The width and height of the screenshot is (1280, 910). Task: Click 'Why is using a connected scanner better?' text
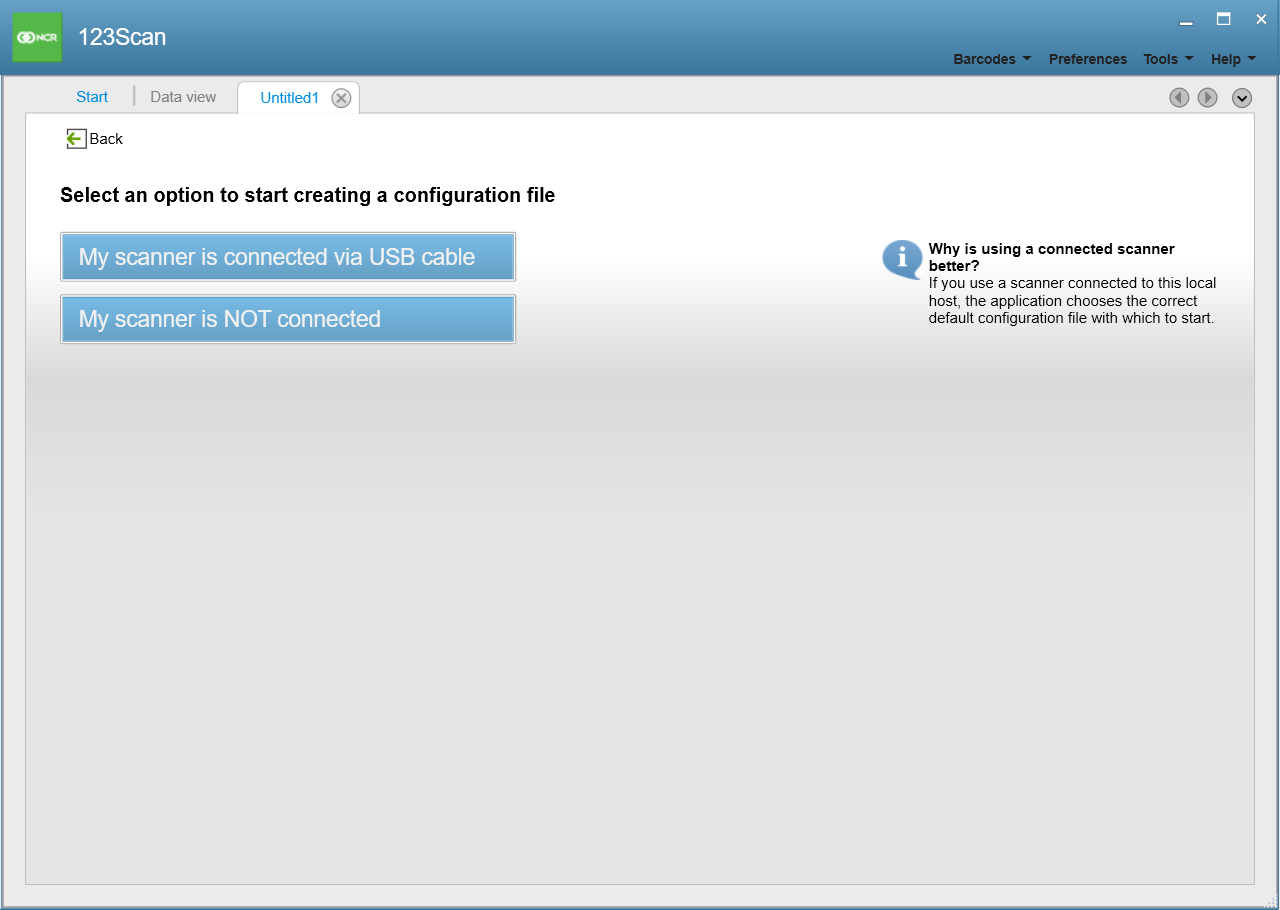pos(1052,257)
